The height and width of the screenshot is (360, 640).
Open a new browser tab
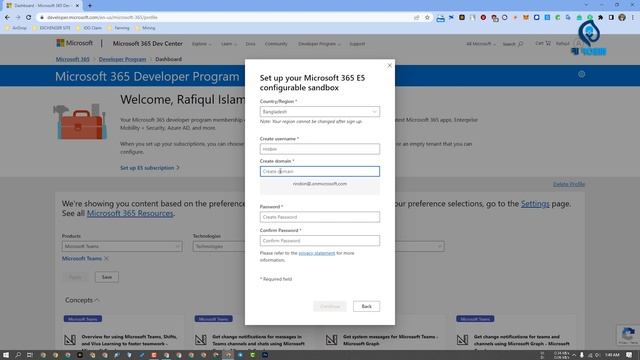[x=90, y=6]
